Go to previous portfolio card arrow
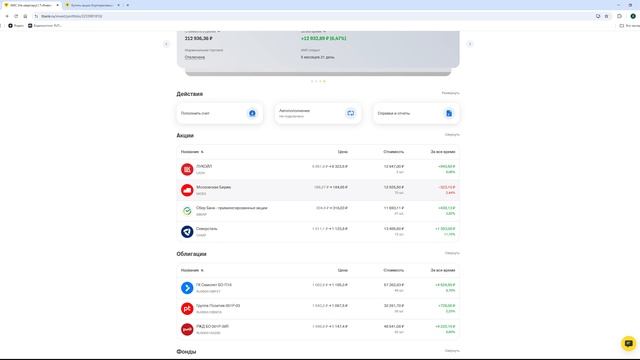640x360 pixels. (x=166, y=44)
